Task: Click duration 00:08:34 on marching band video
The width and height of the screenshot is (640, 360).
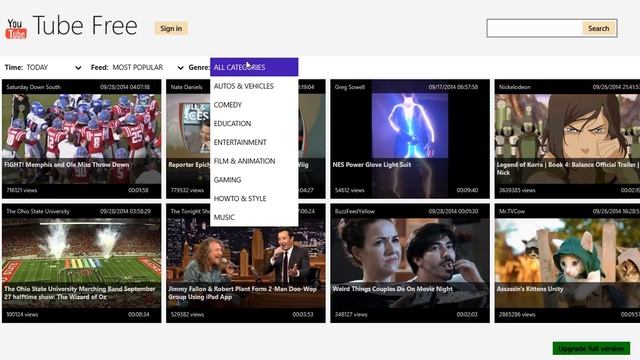Action: 139,315
